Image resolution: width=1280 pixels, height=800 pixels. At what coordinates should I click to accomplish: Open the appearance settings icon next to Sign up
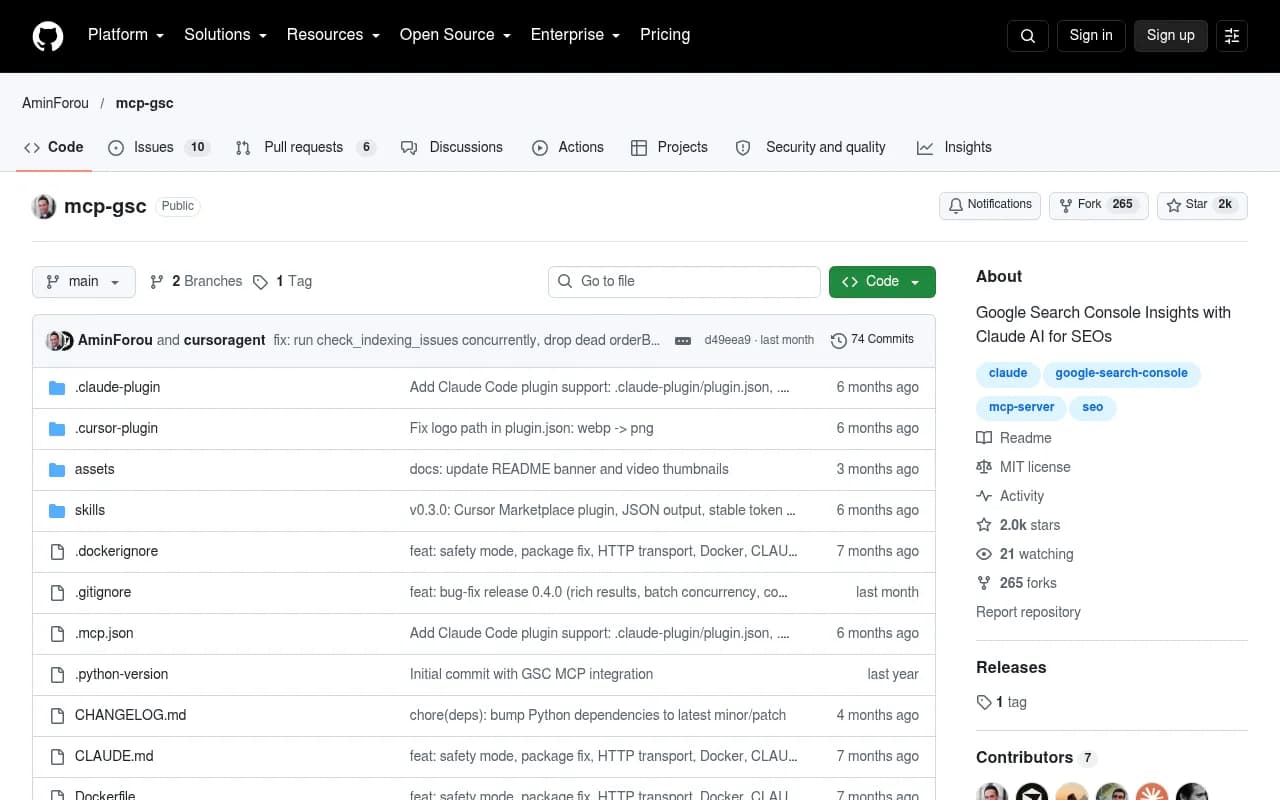[1232, 36]
